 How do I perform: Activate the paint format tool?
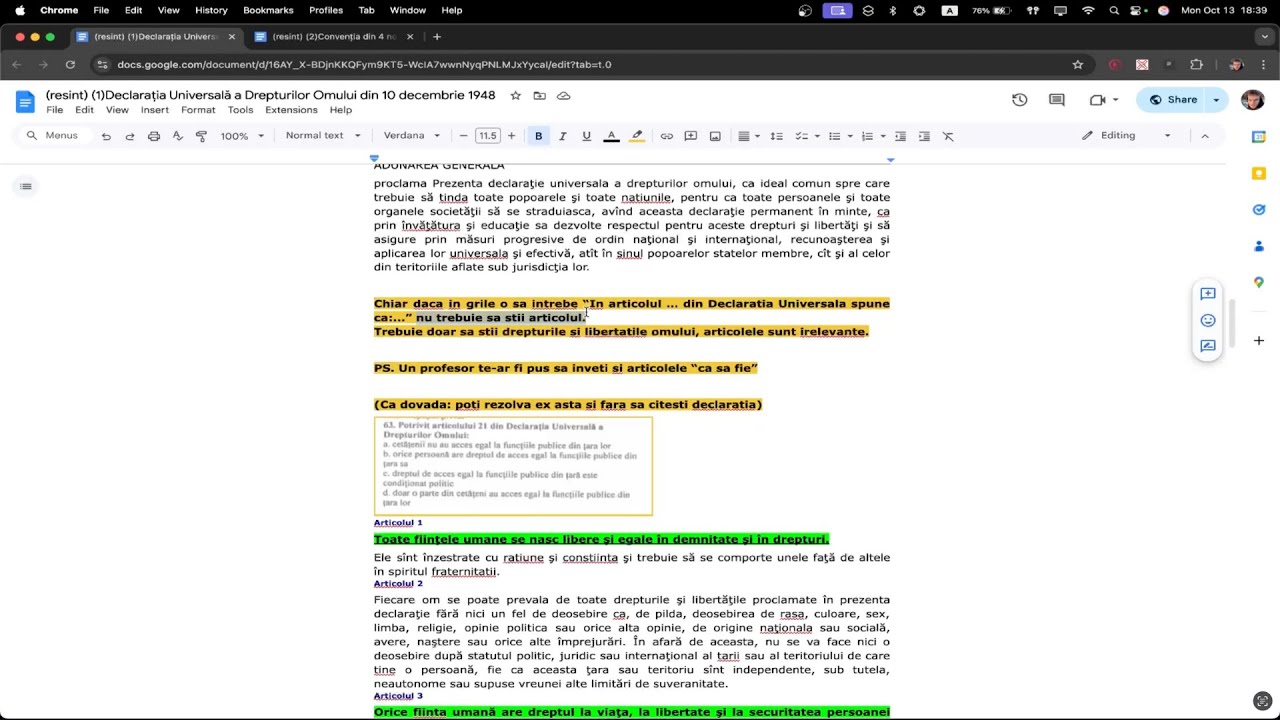pyautogui.click(x=201, y=136)
